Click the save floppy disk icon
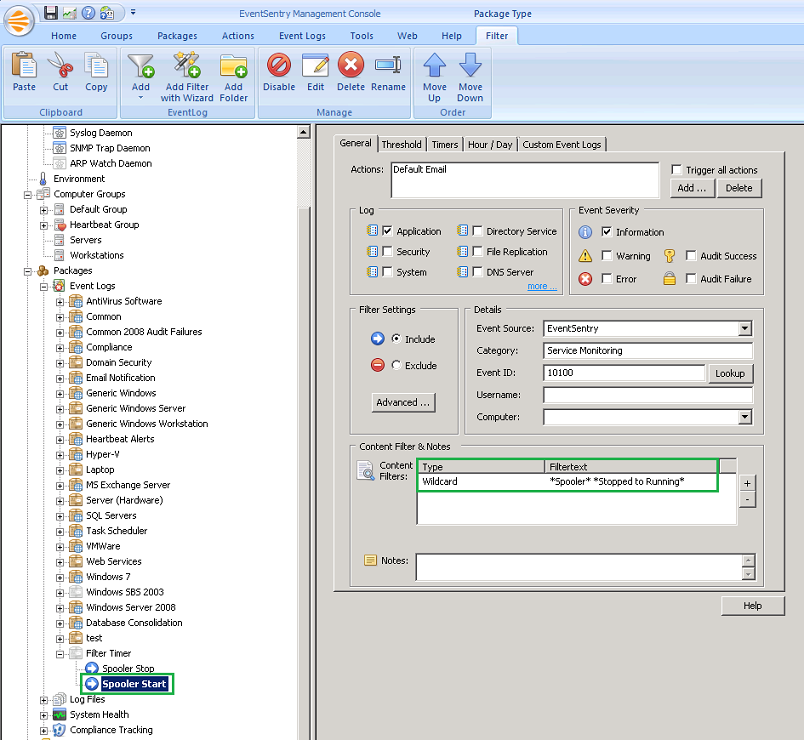The image size is (804, 740). point(50,12)
